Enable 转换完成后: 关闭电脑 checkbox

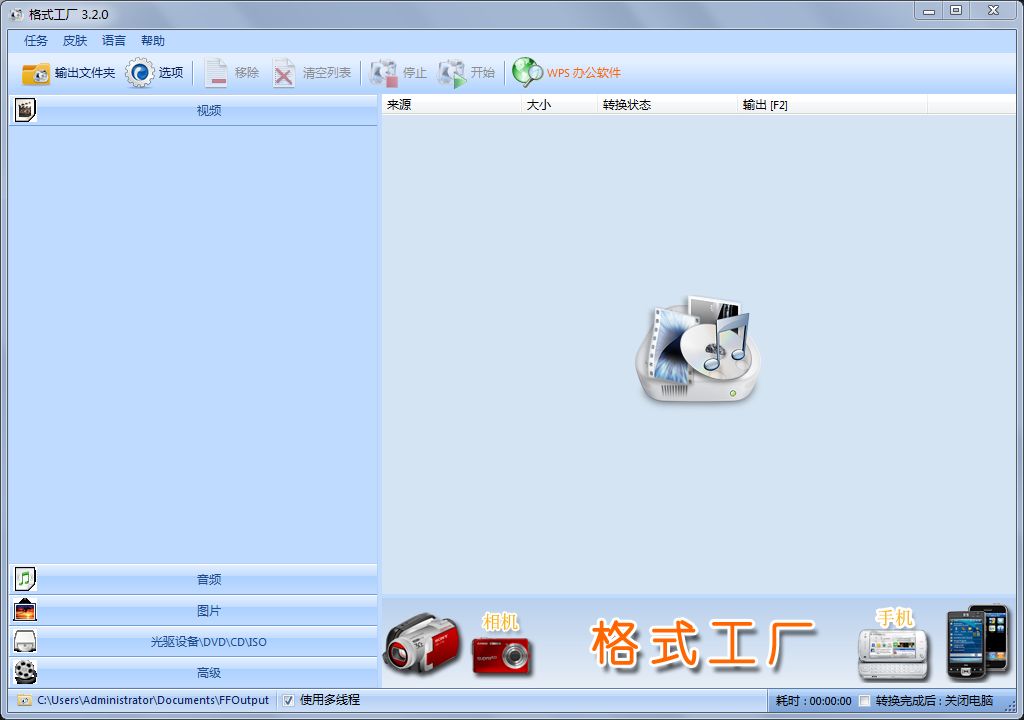(864, 701)
